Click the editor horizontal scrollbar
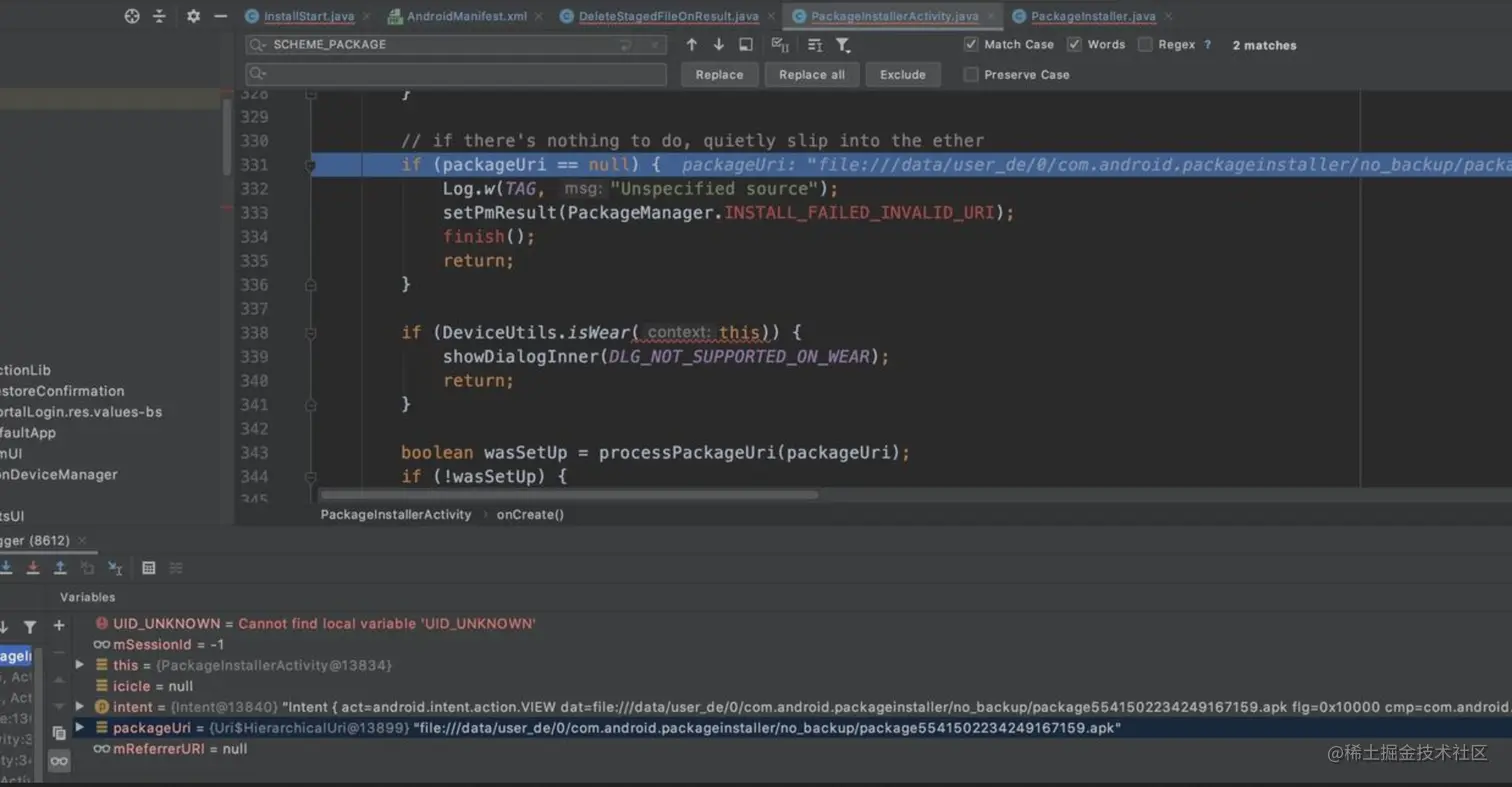Screen dimensions: 1512x787 569,494
